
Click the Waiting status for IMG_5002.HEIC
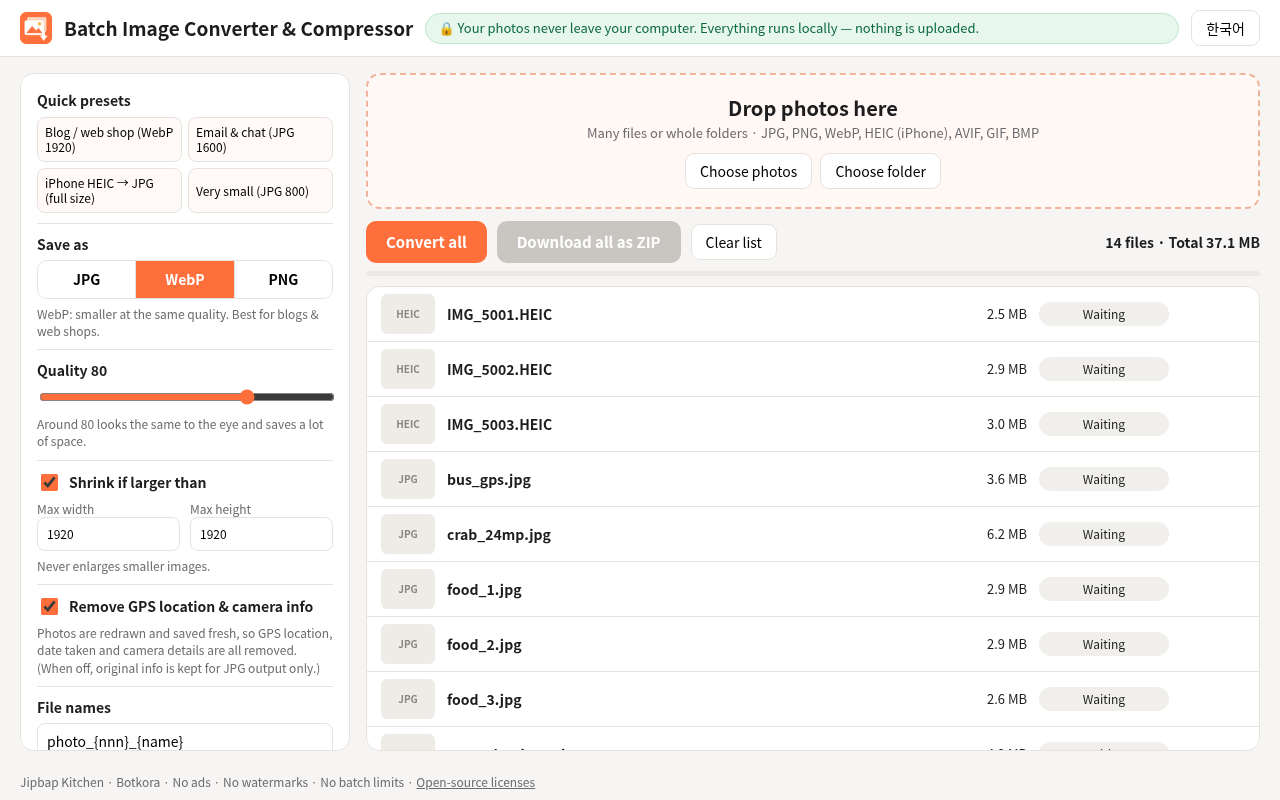(x=1104, y=369)
